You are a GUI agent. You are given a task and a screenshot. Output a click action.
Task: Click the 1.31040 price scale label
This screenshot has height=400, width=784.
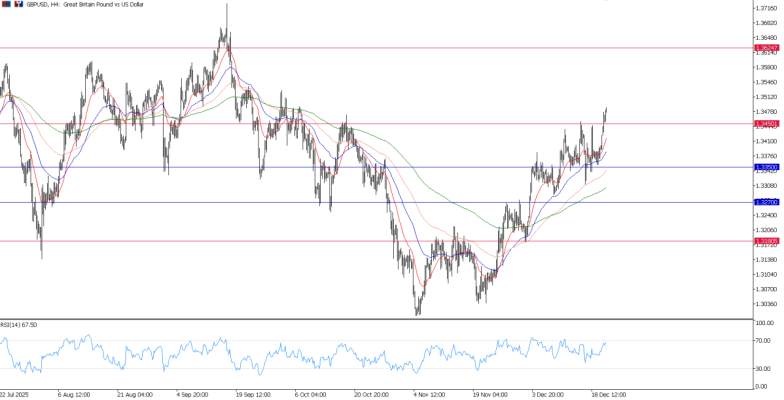coord(768,275)
